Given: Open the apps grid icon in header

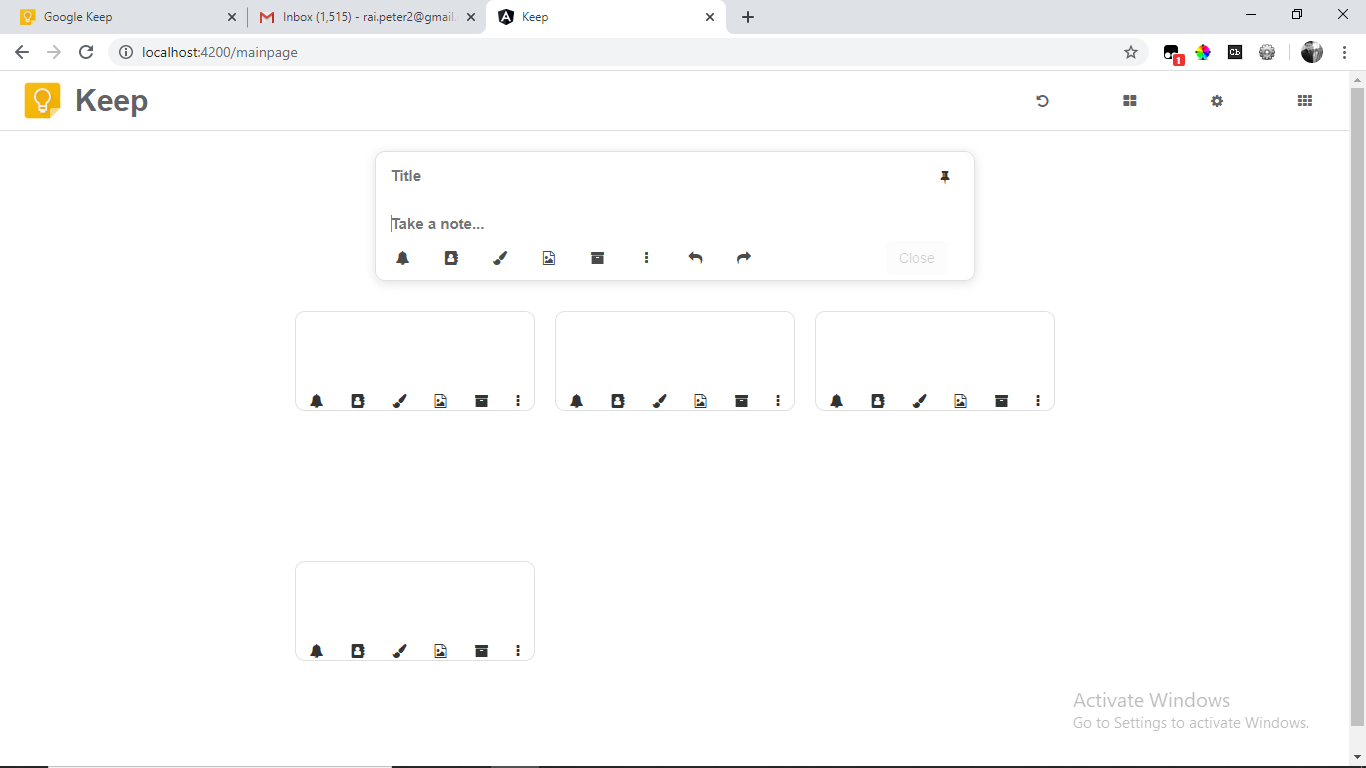Looking at the screenshot, I should tap(1305, 101).
